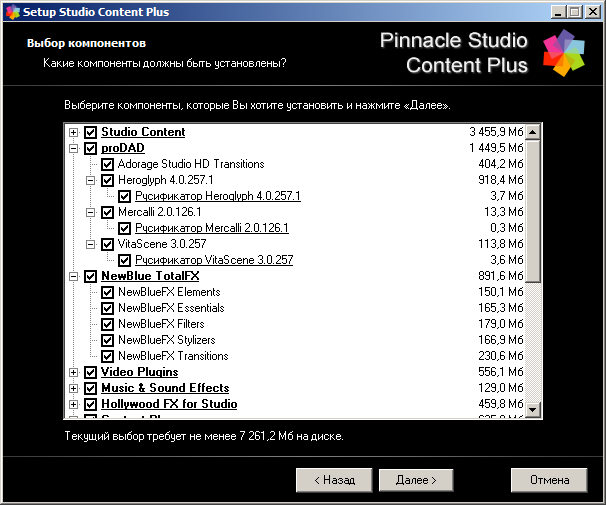Collapse the Mercalli 2.0.126.1 node
The width and height of the screenshot is (606, 505).
tap(90, 213)
